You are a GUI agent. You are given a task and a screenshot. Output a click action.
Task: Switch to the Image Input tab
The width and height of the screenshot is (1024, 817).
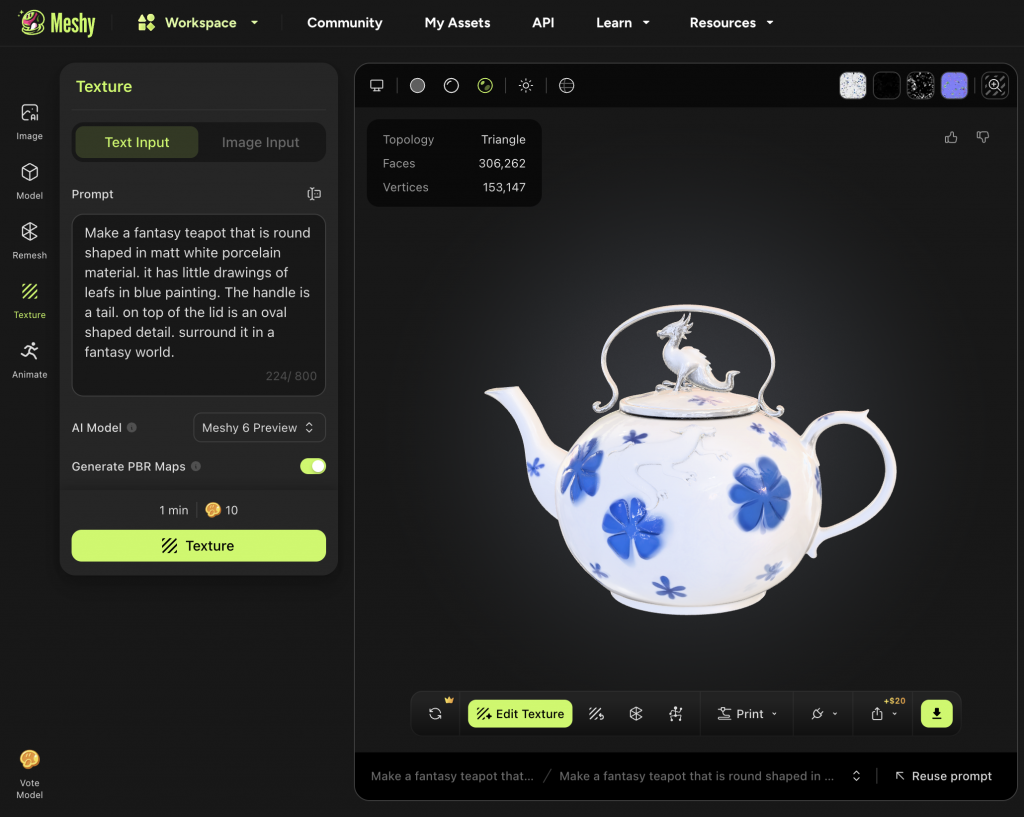coord(260,143)
